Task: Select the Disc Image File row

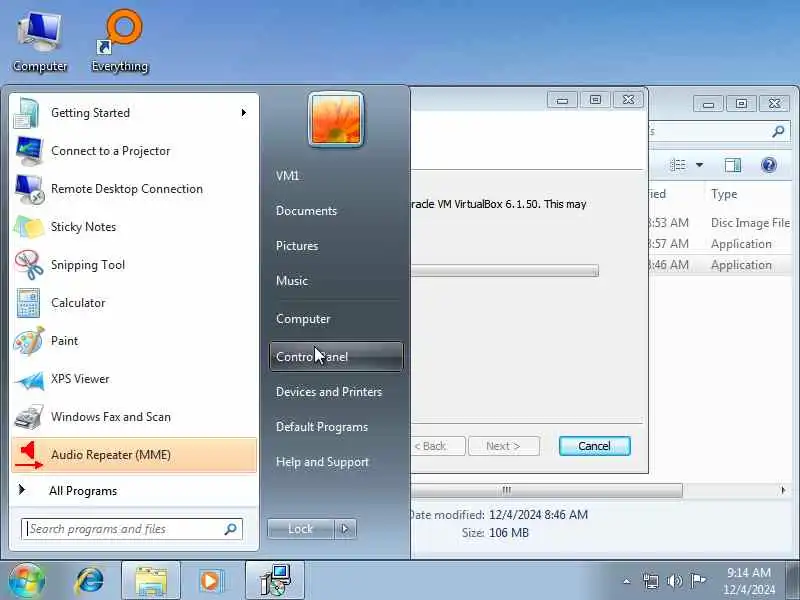Action: [x=720, y=223]
